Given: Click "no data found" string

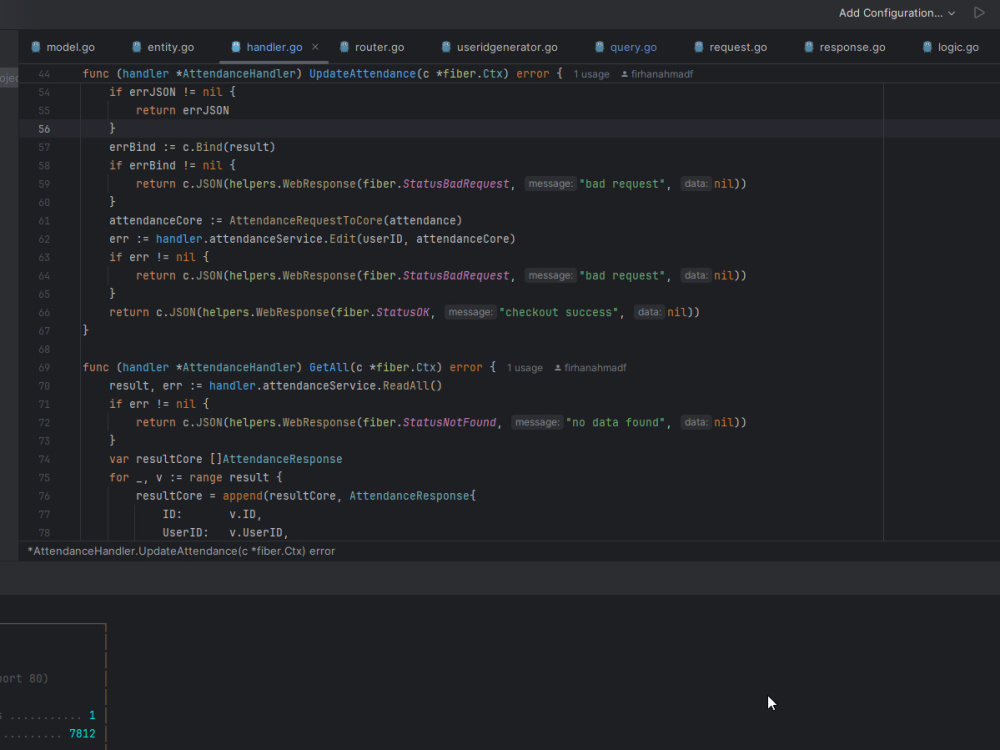Looking at the screenshot, I should click(615, 422).
